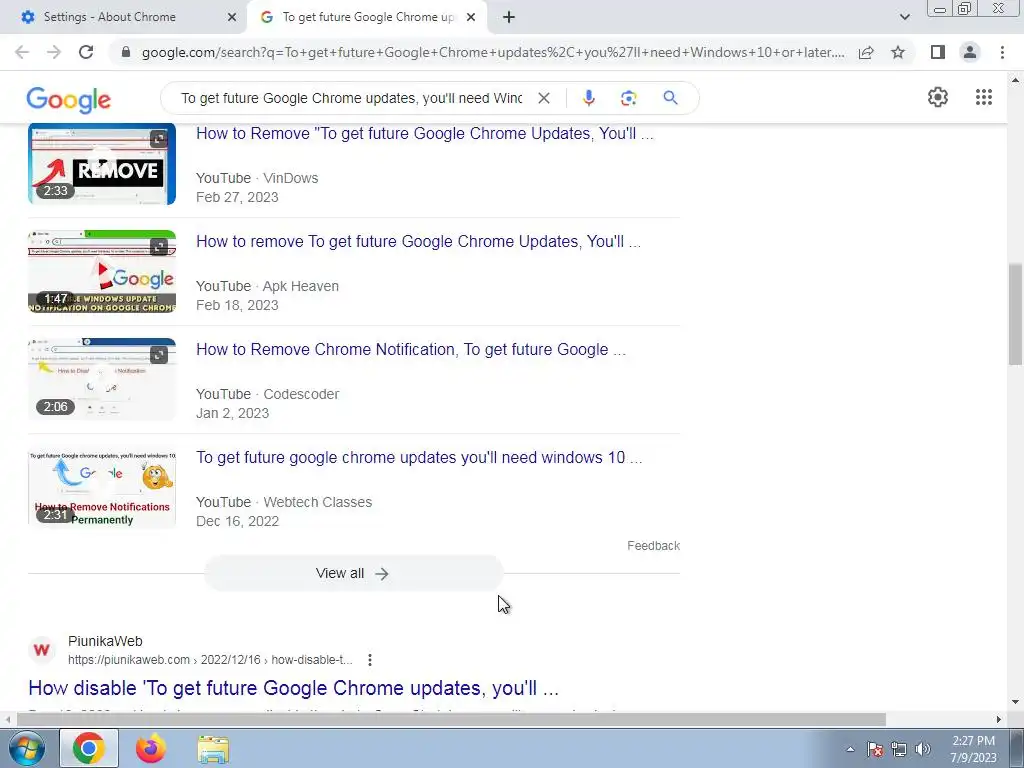The height and width of the screenshot is (768, 1024).
Task: Play the 1:47 Apk Heaven video thumbnail
Action: tap(102, 271)
